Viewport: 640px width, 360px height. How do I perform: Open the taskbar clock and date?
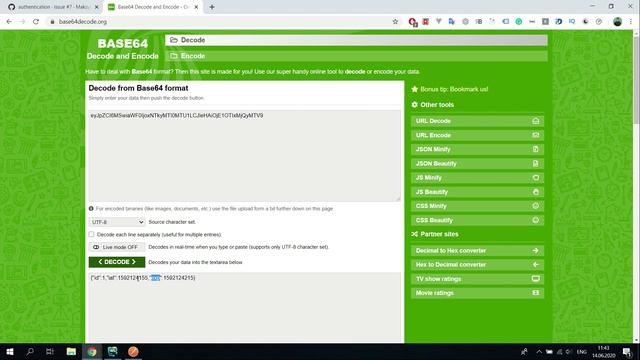click(603, 352)
